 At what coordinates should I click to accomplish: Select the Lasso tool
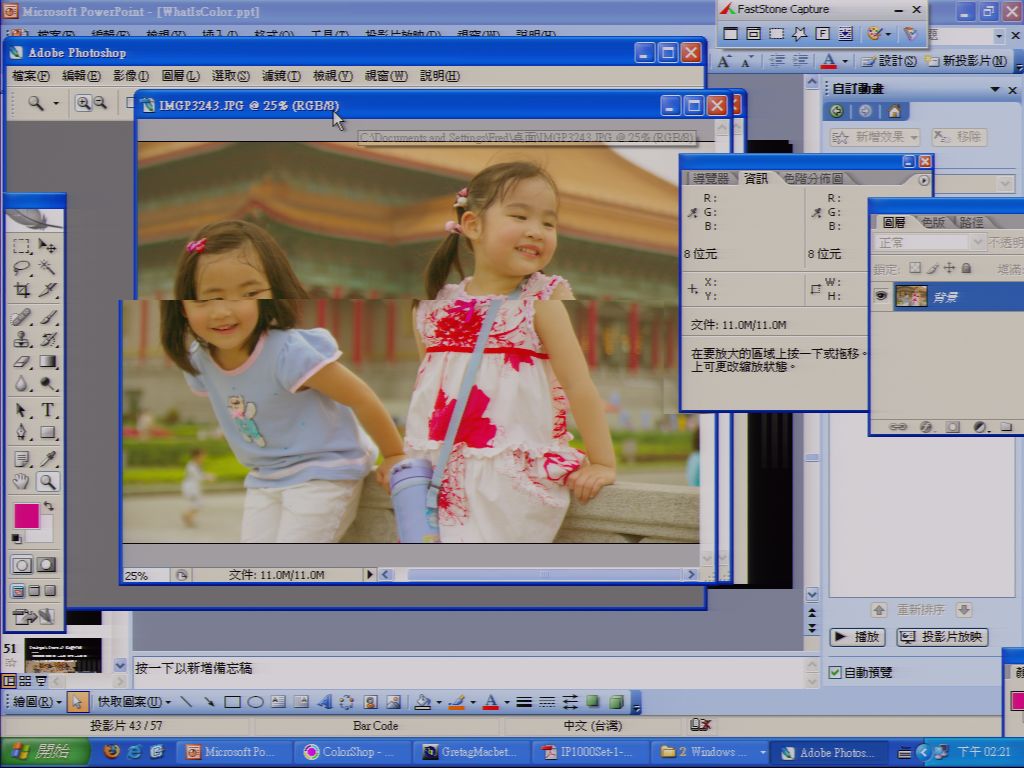[22, 267]
